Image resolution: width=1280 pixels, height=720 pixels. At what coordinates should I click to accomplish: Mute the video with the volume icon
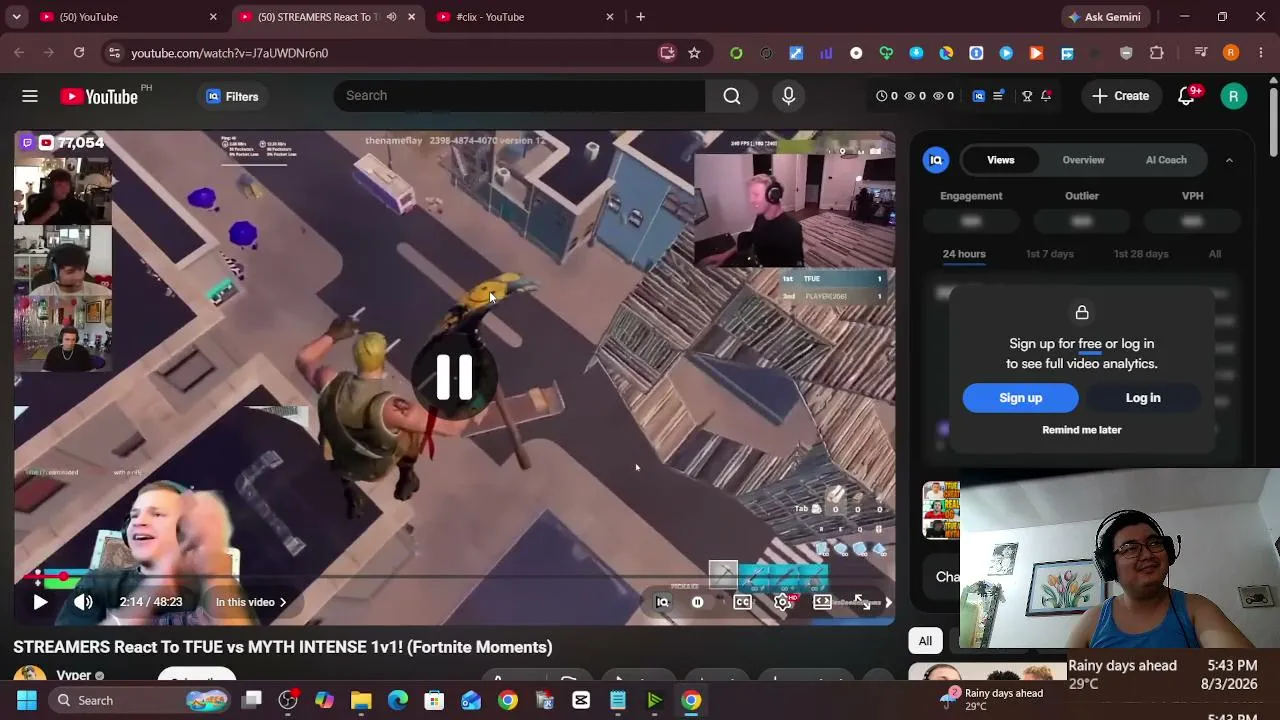83,602
